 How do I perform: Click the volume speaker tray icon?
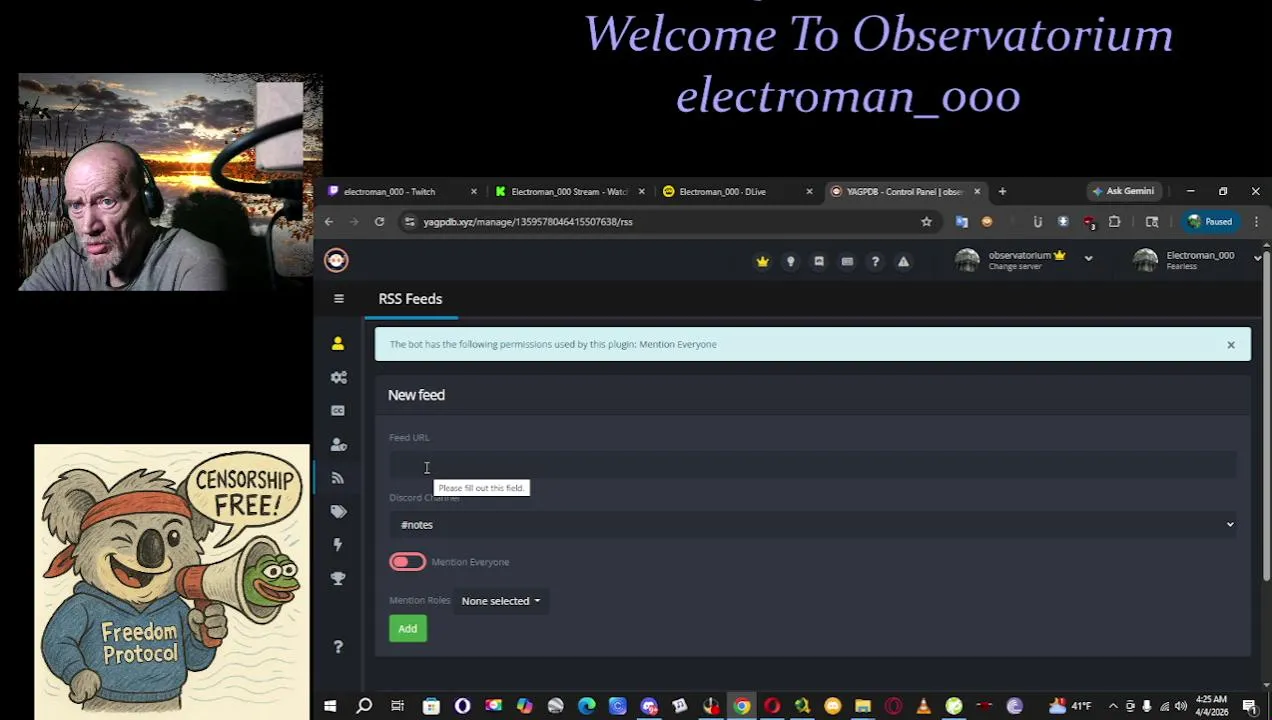click(x=1180, y=707)
